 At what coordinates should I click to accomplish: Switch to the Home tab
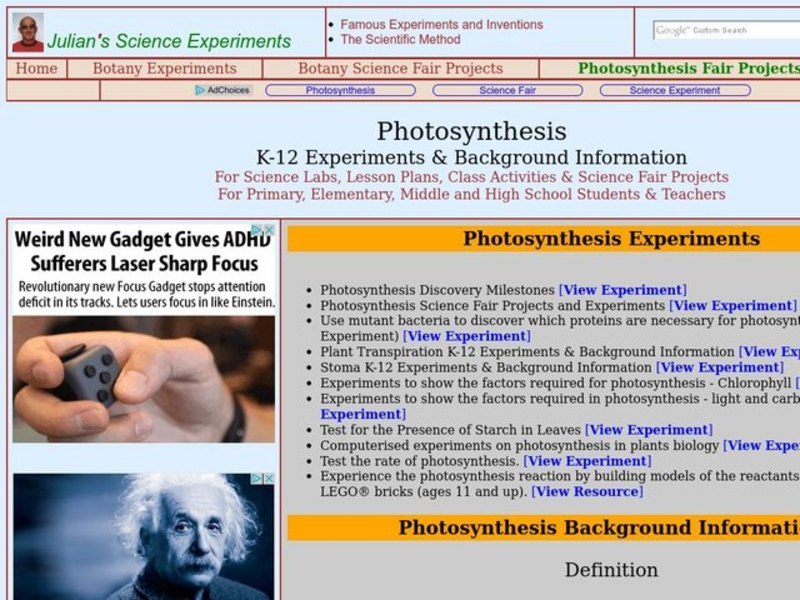[x=38, y=68]
